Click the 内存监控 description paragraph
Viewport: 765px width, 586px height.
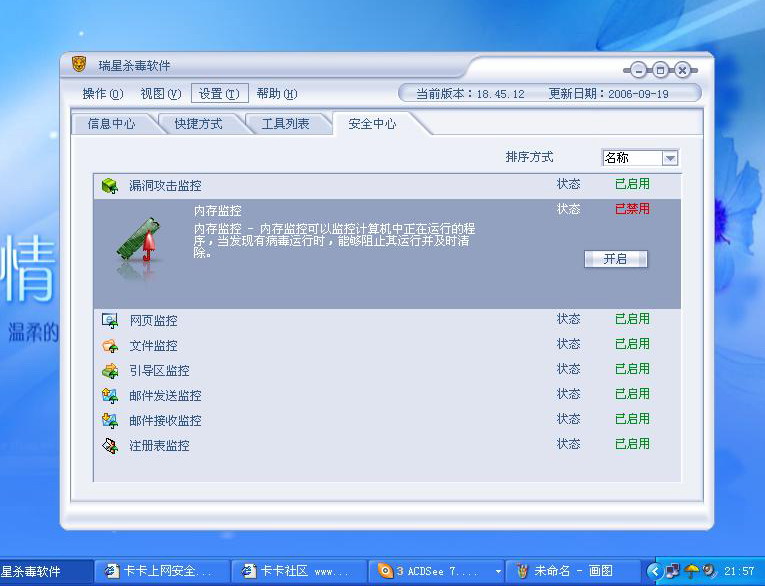[x=334, y=241]
